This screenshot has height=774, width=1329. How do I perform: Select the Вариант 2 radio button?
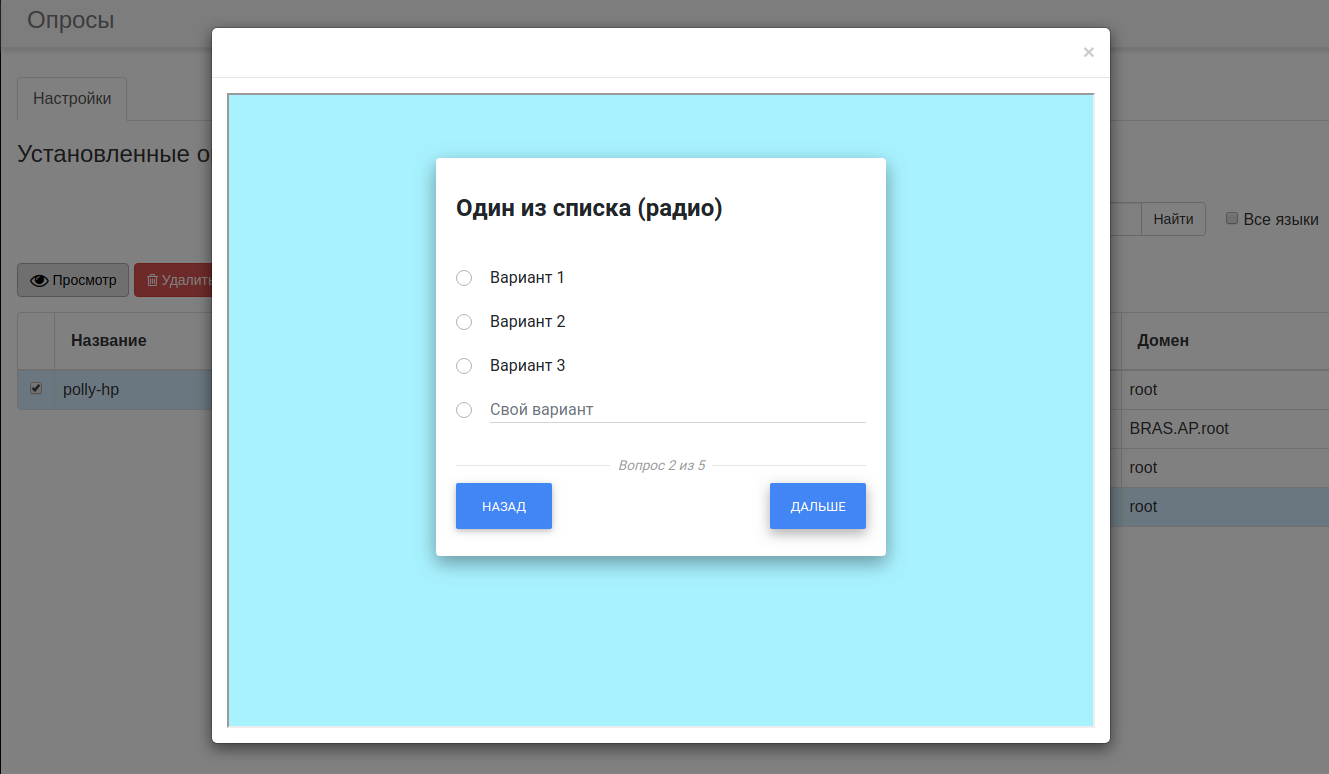coord(464,322)
